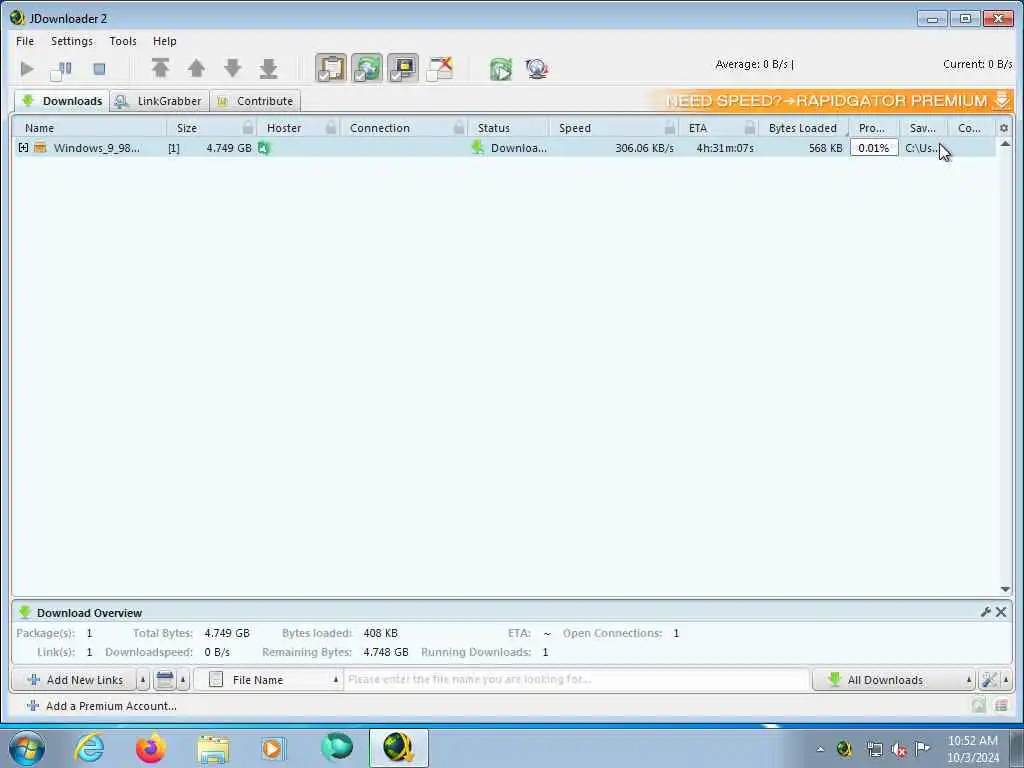Toggle the pause downloads button
The height and width of the screenshot is (768, 1024).
click(61, 69)
